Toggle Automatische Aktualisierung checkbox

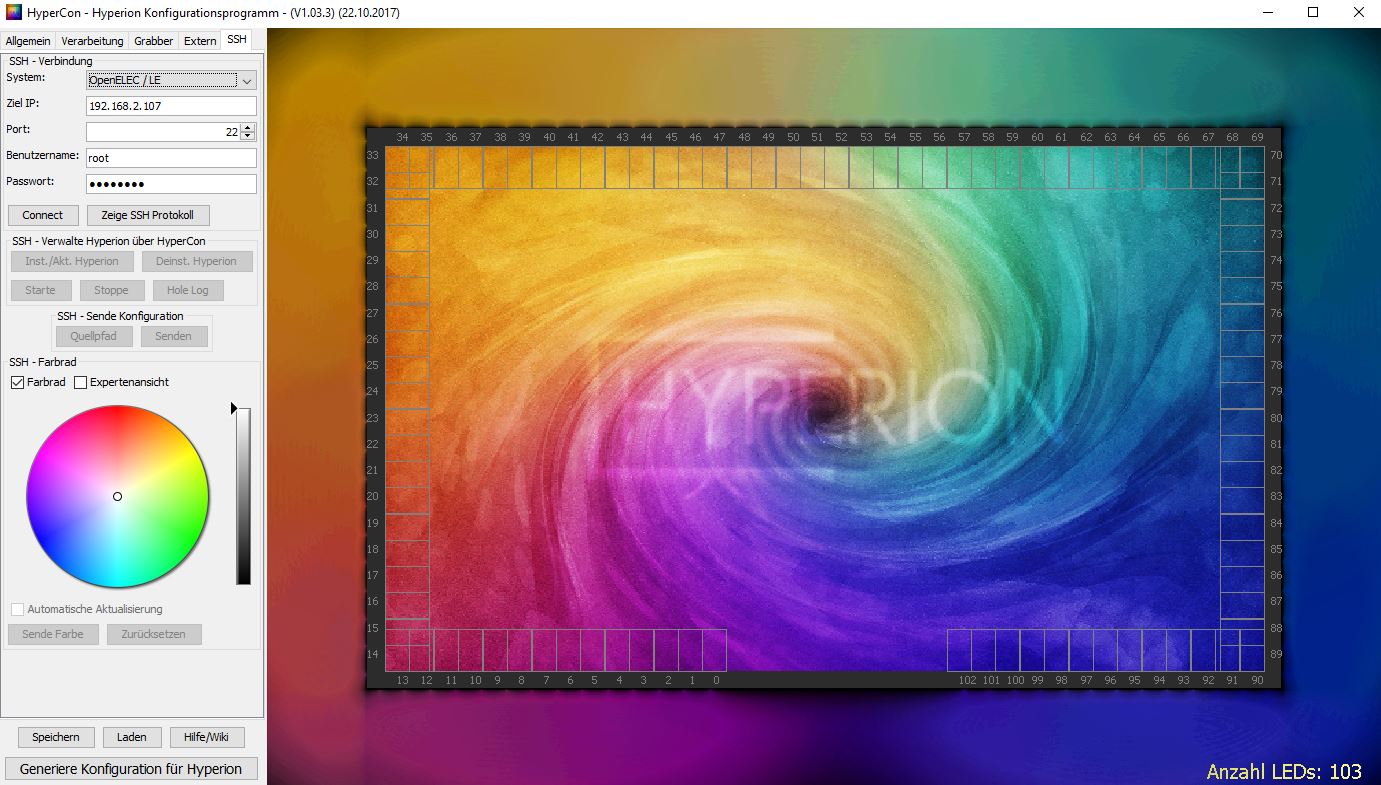click(18, 609)
